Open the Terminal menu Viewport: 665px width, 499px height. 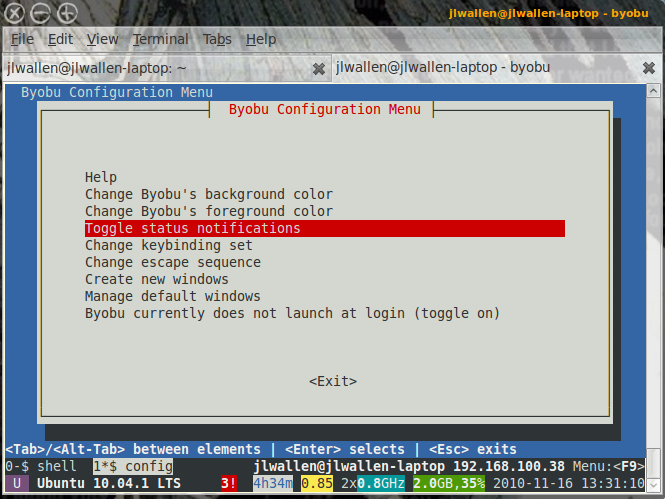[160, 39]
